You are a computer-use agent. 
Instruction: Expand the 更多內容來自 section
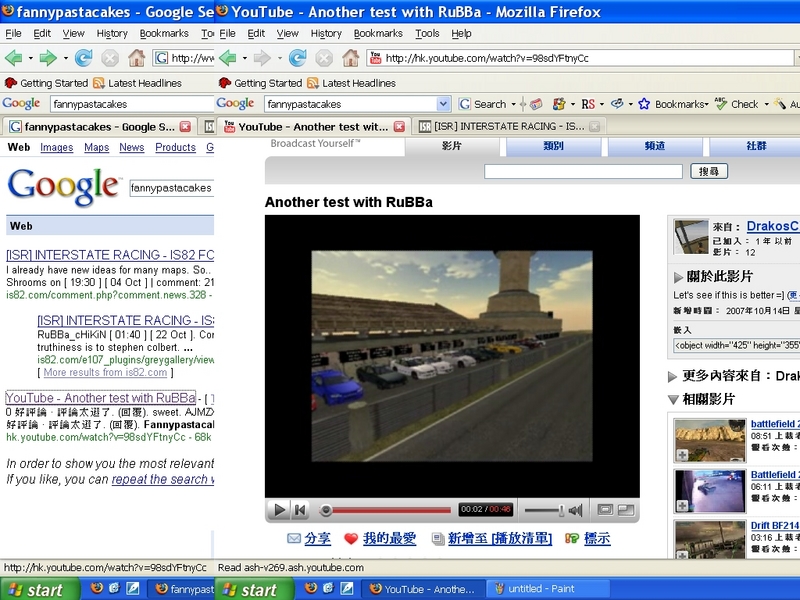point(672,377)
